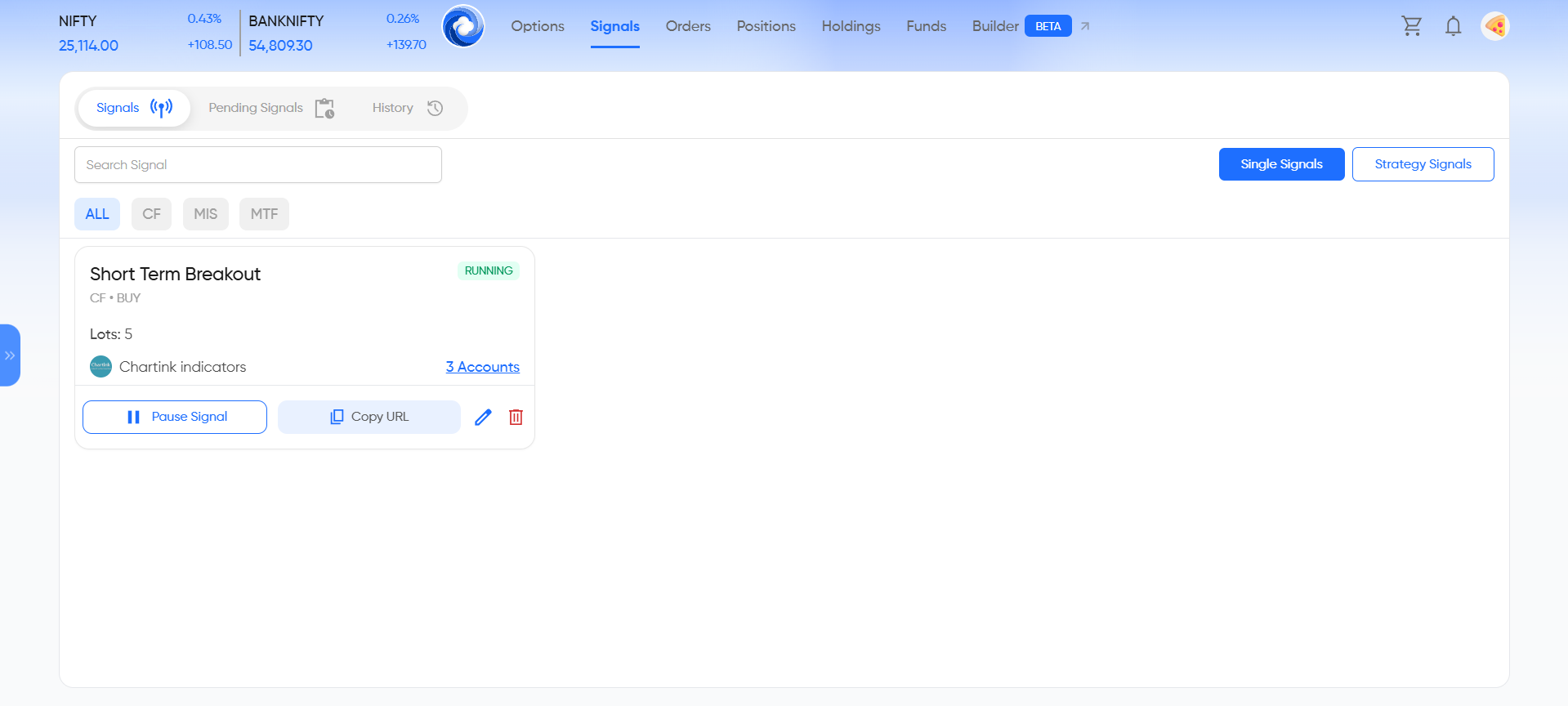
Task: Pause the Short Term Breakout signal
Action: (x=175, y=417)
